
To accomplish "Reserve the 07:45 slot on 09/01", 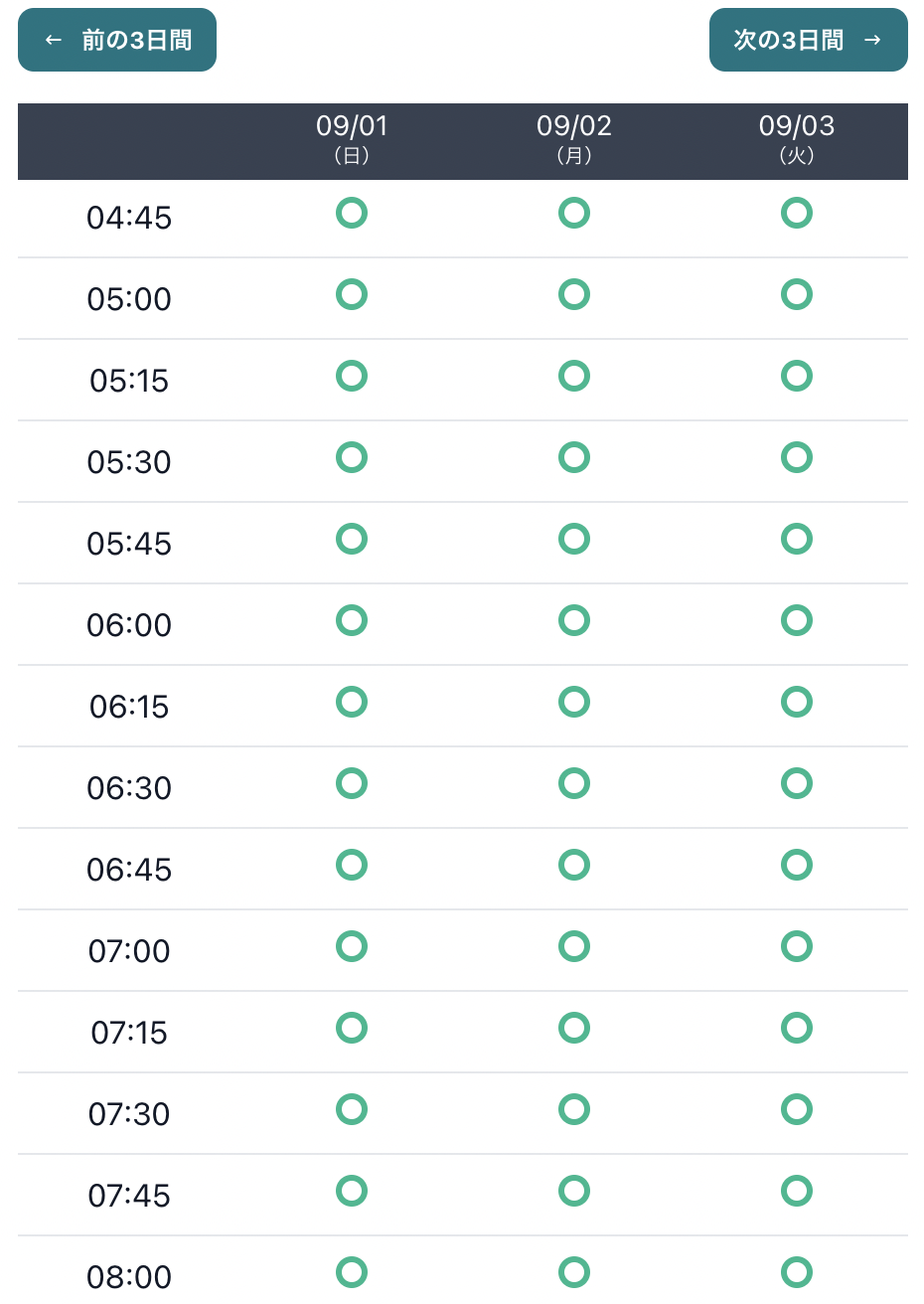I will (352, 1191).
